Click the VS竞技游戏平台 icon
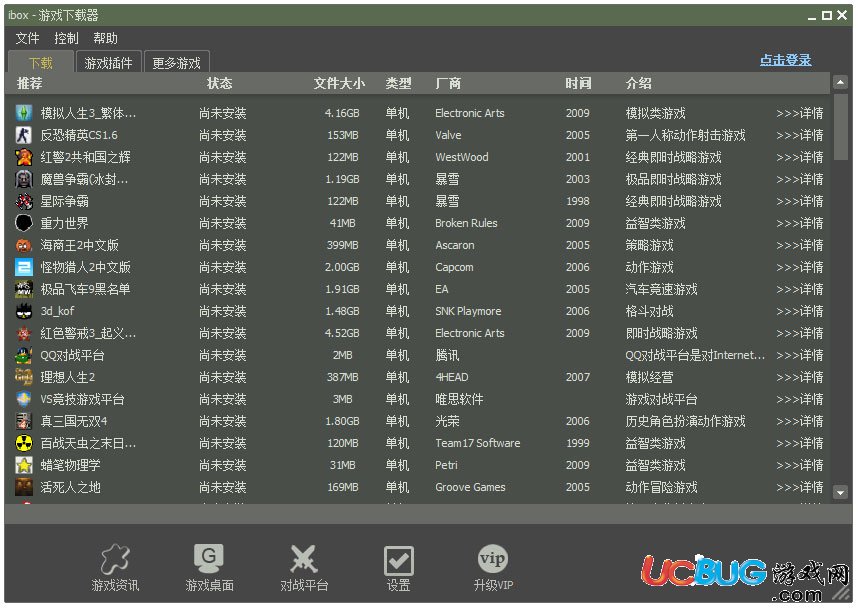Image resolution: width=858 pixels, height=610 pixels. point(24,399)
